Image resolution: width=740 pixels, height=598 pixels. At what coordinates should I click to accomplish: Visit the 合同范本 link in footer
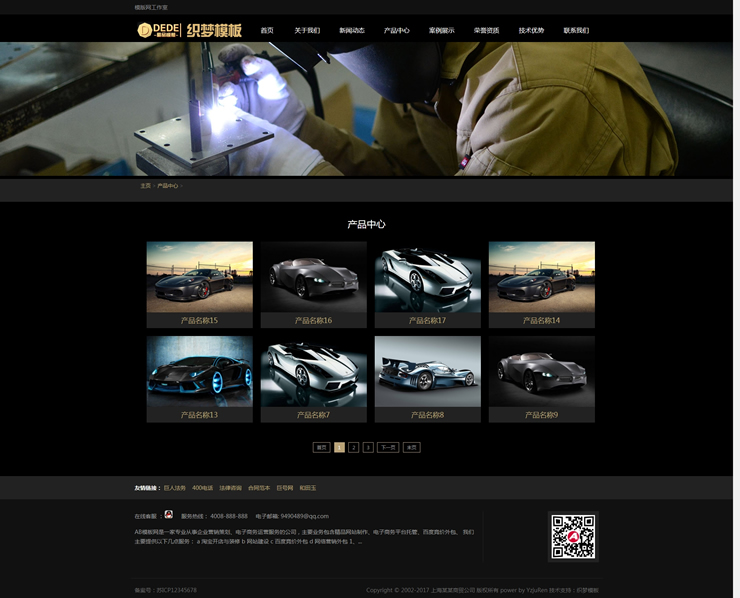[259, 488]
